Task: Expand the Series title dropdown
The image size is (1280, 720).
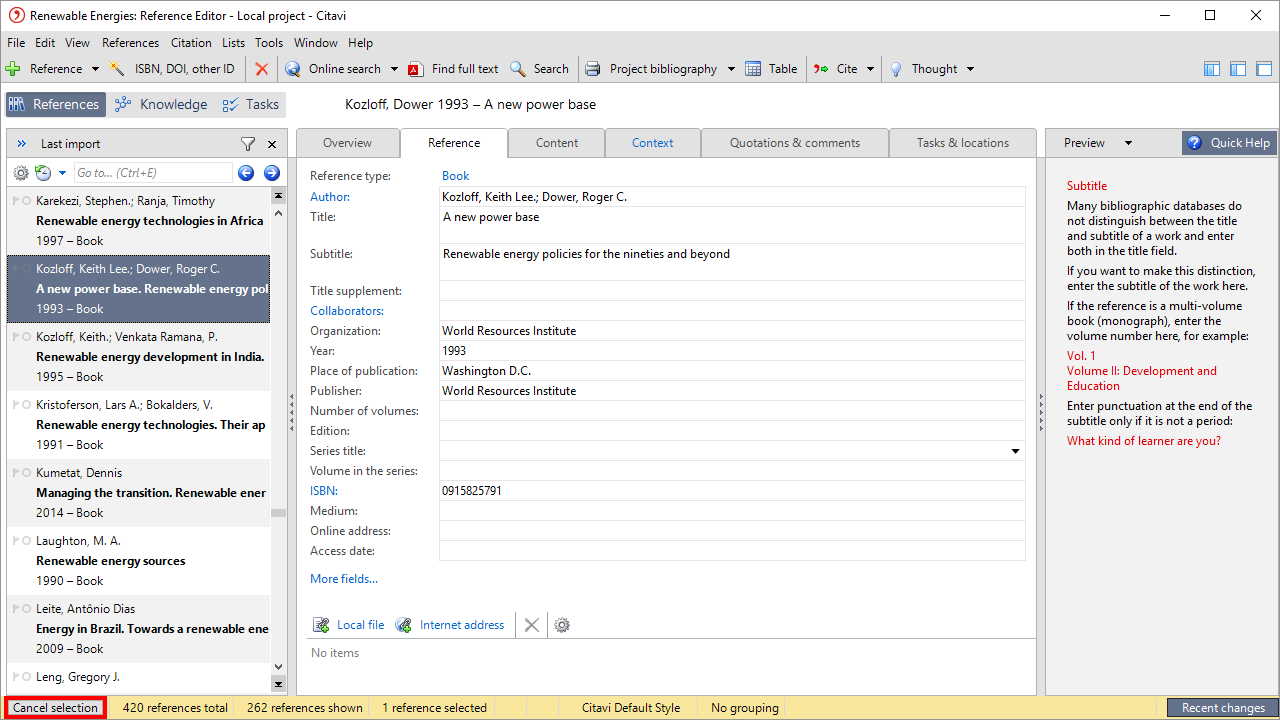Action: click(1016, 451)
